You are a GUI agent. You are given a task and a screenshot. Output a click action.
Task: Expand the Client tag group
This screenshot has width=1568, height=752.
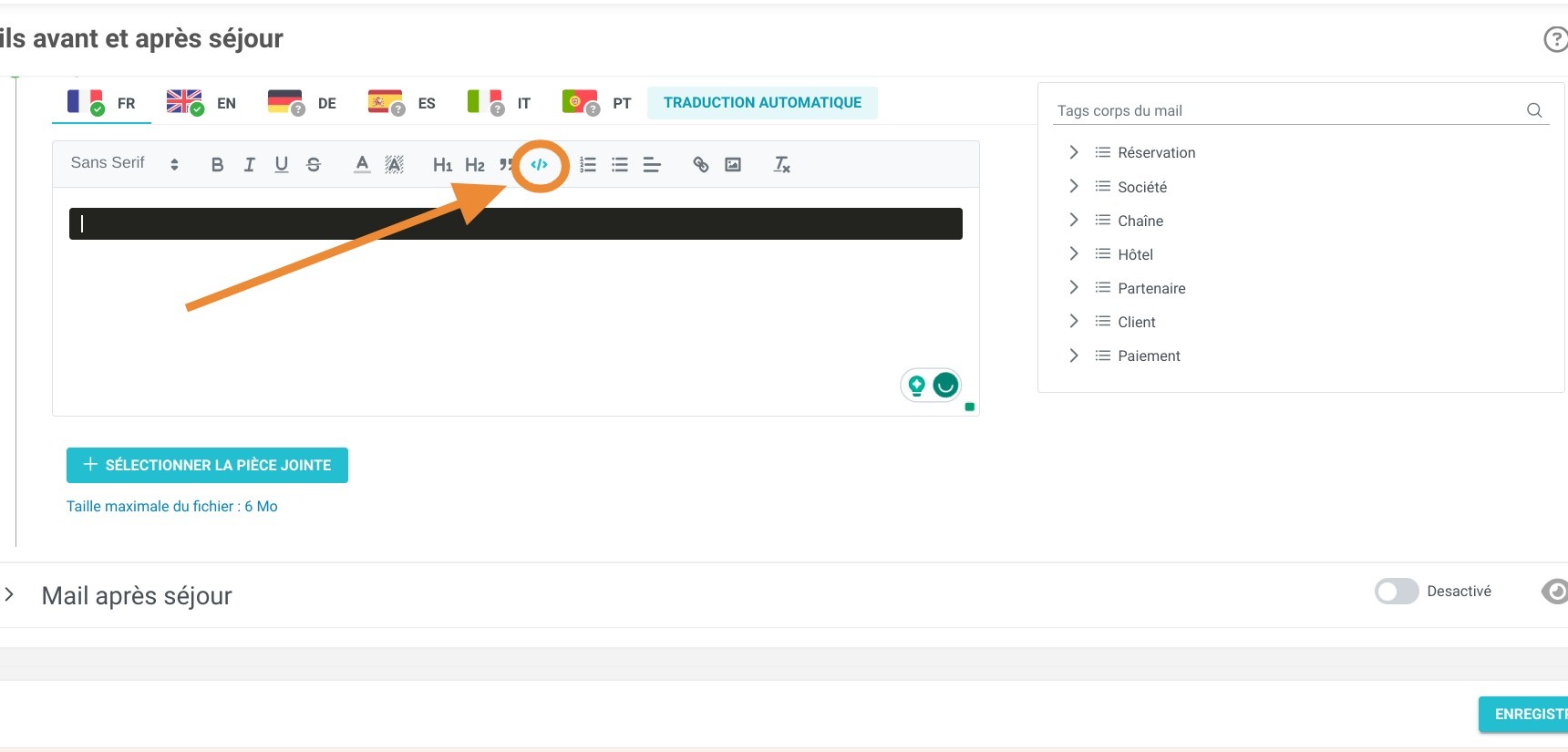(x=1074, y=321)
